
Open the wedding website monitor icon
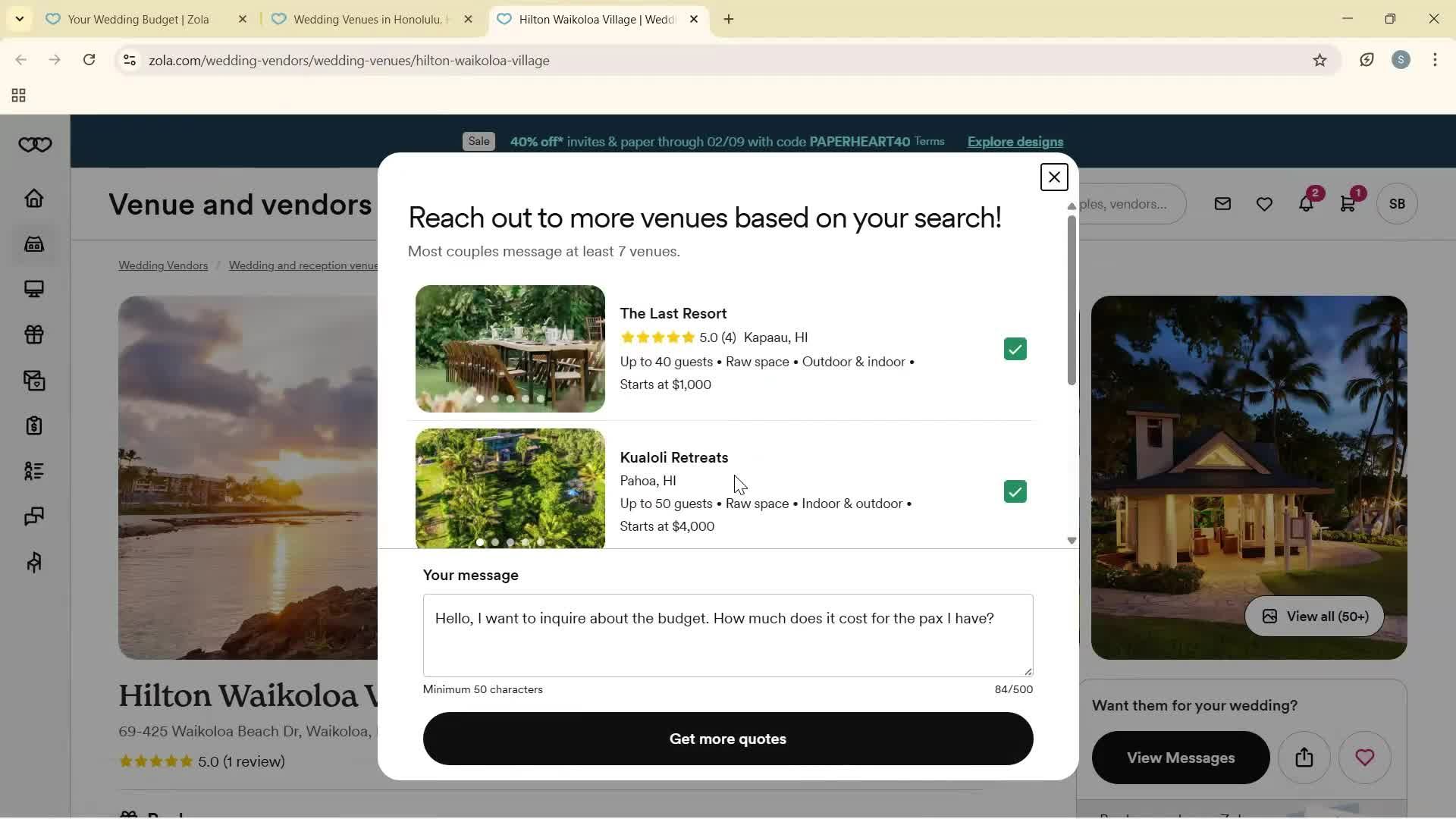point(34,289)
